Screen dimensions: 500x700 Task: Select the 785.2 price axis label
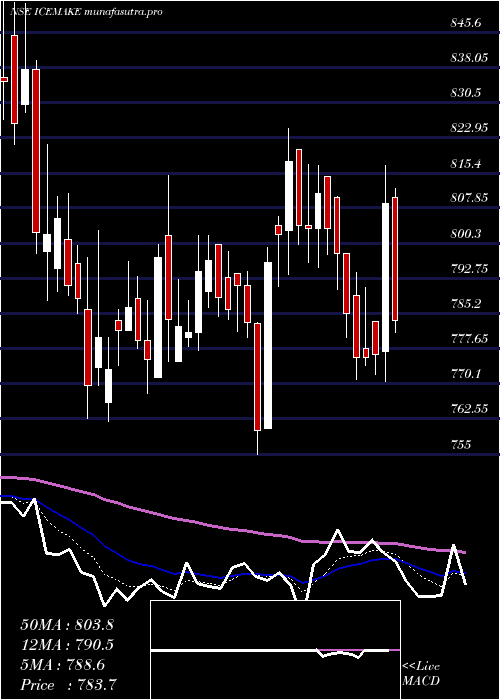[466, 304]
